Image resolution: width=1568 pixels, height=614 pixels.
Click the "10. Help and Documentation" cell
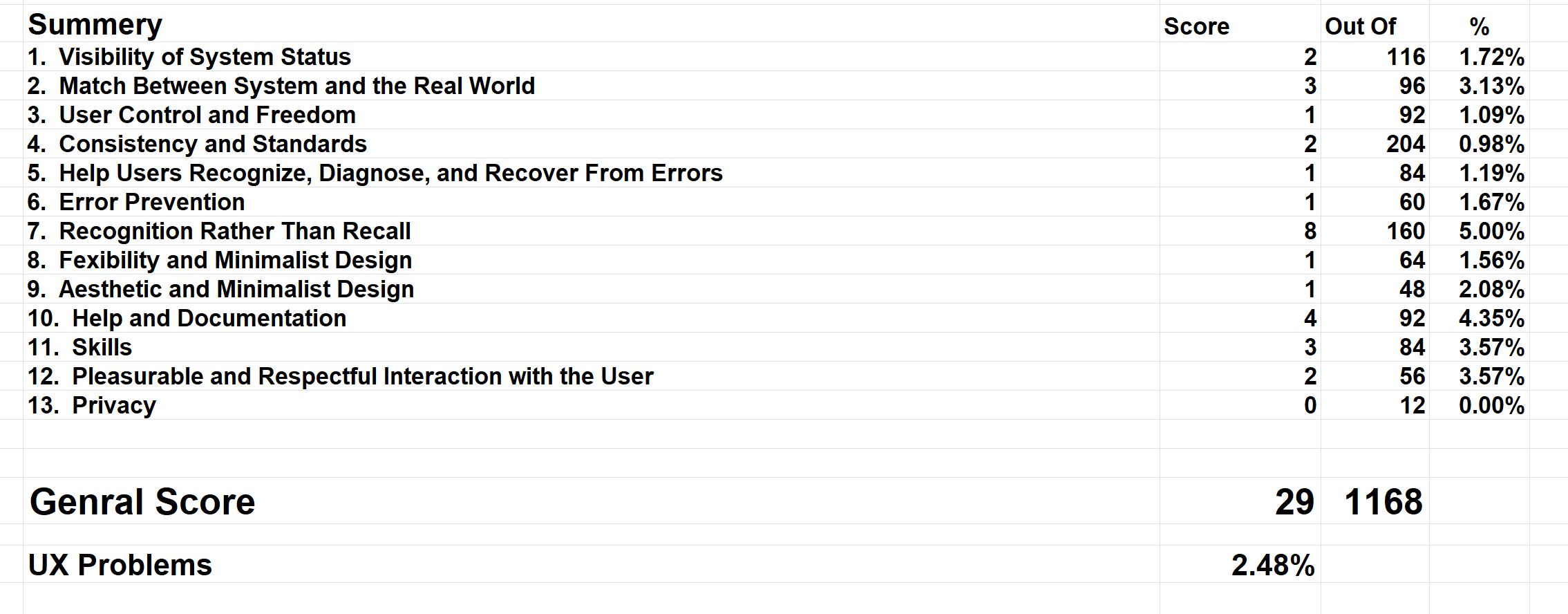[x=187, y=318]
